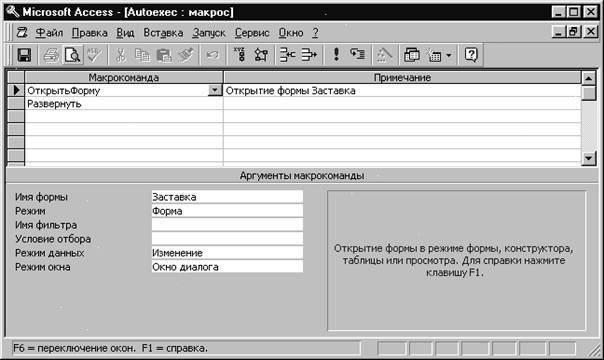Click the Режим field containing Форма
The width and height of the screenshot is (604, 360).
227,211
